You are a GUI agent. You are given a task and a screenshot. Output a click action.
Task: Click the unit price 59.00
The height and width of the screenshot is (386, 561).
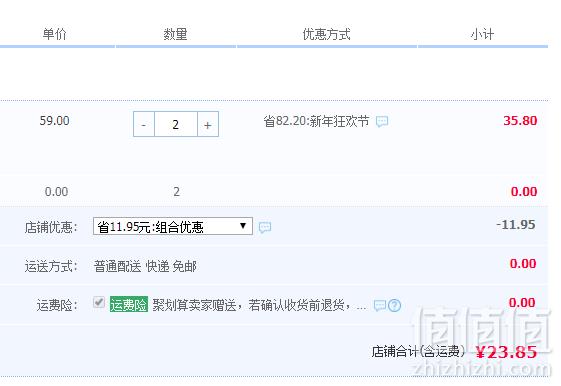[x=54, y=121]
